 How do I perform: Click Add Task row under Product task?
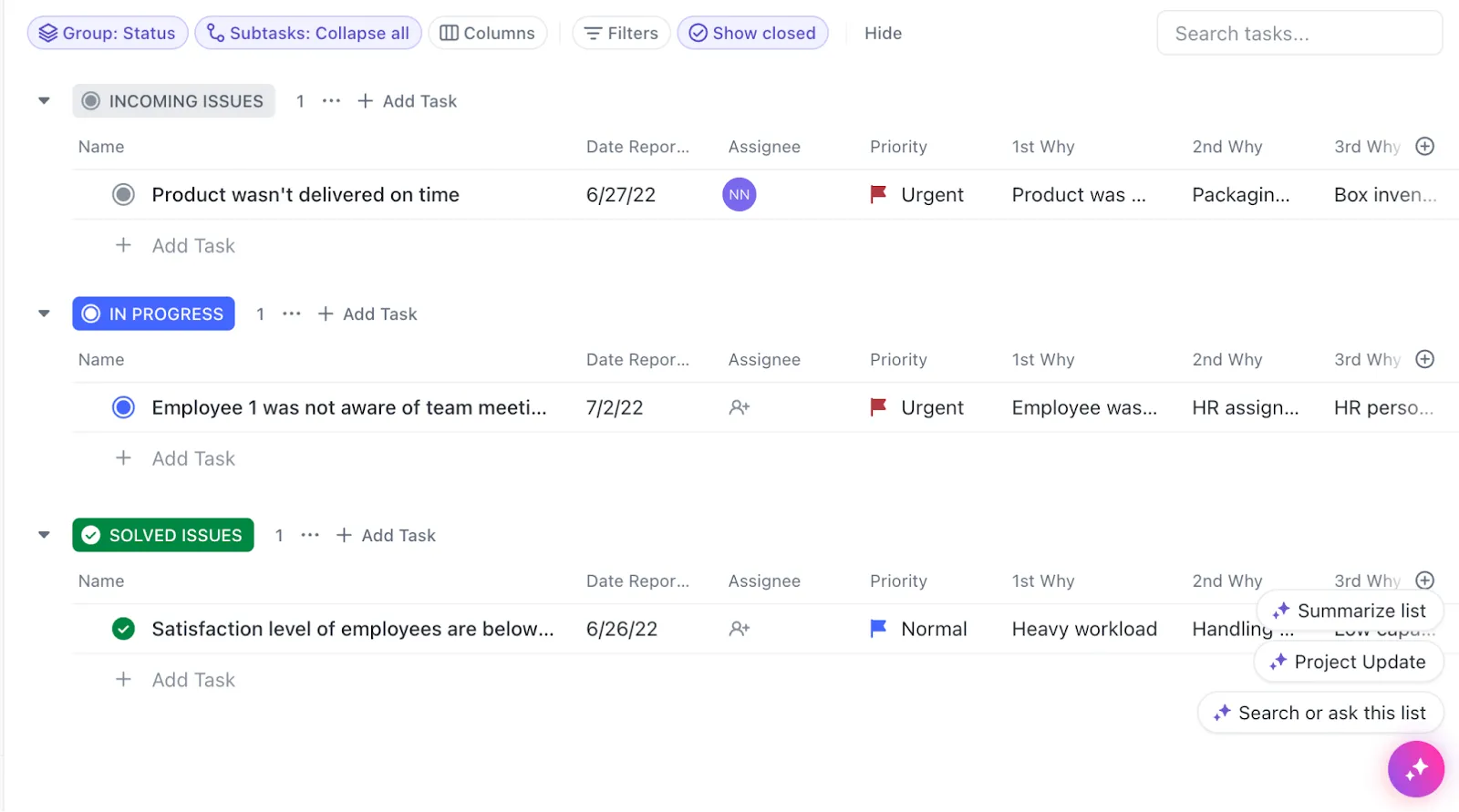pyautogui.click(x=175, y=245)
